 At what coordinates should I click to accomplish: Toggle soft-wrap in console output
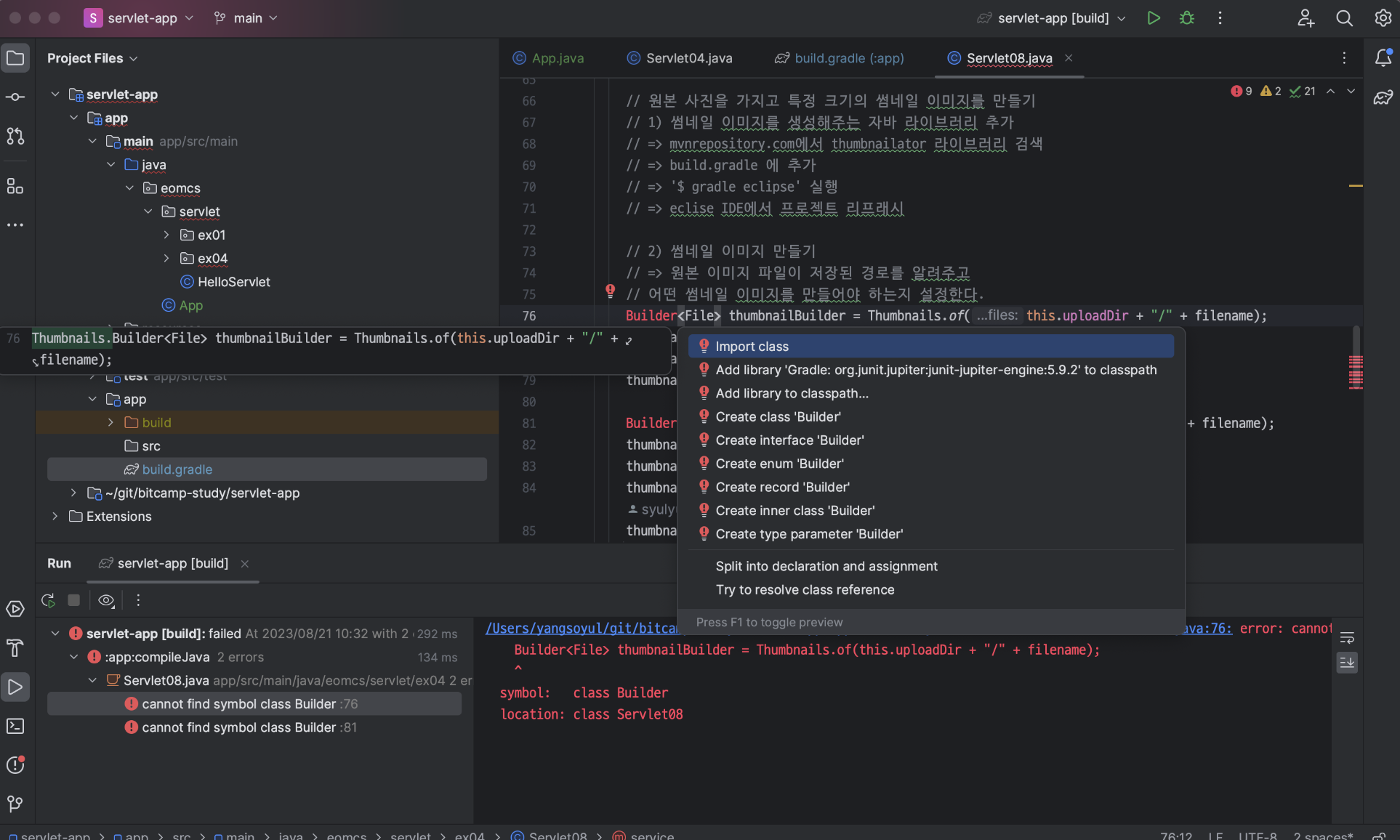(x=1347, y=638)
